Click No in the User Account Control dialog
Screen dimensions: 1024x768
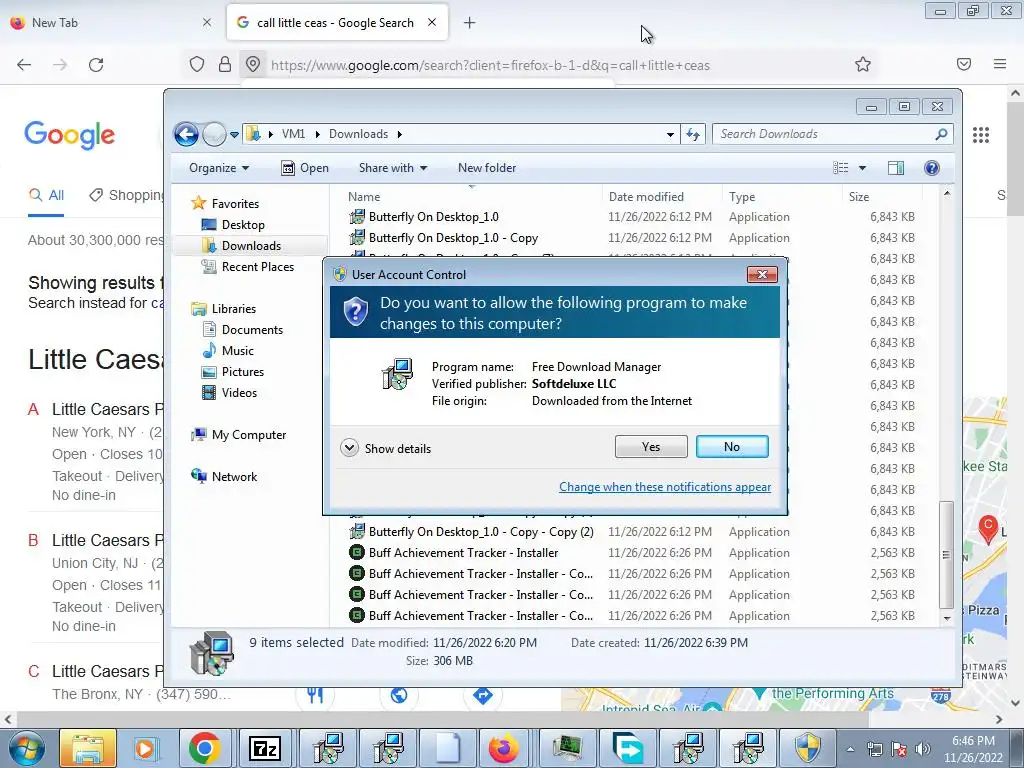(731, 447)
